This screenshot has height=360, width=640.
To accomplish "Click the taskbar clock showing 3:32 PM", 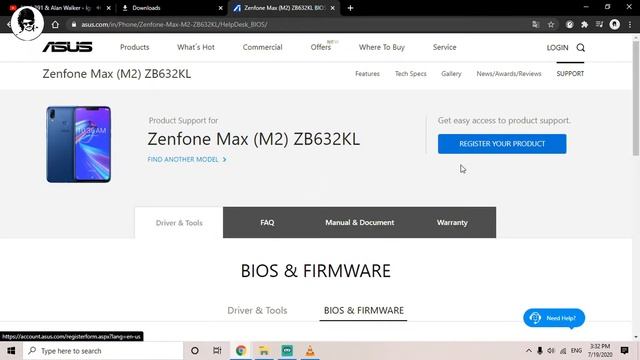I will [x=600, y=351].
